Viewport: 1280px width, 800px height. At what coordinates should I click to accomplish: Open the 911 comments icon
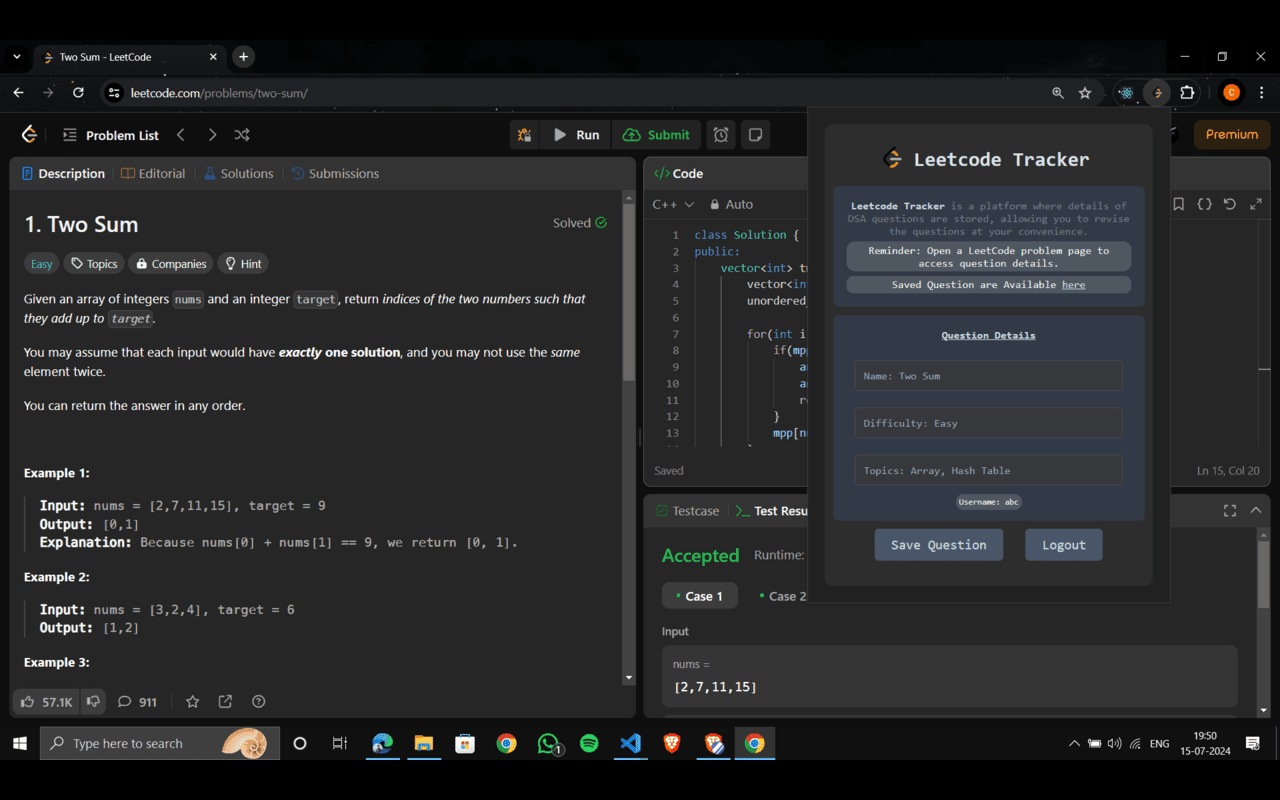137,702
